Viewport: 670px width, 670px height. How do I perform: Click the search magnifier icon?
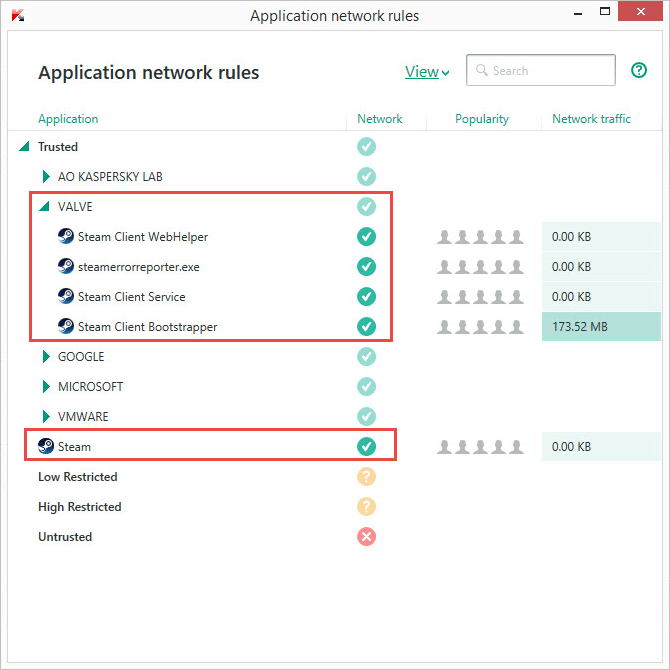tap(482, 70)
